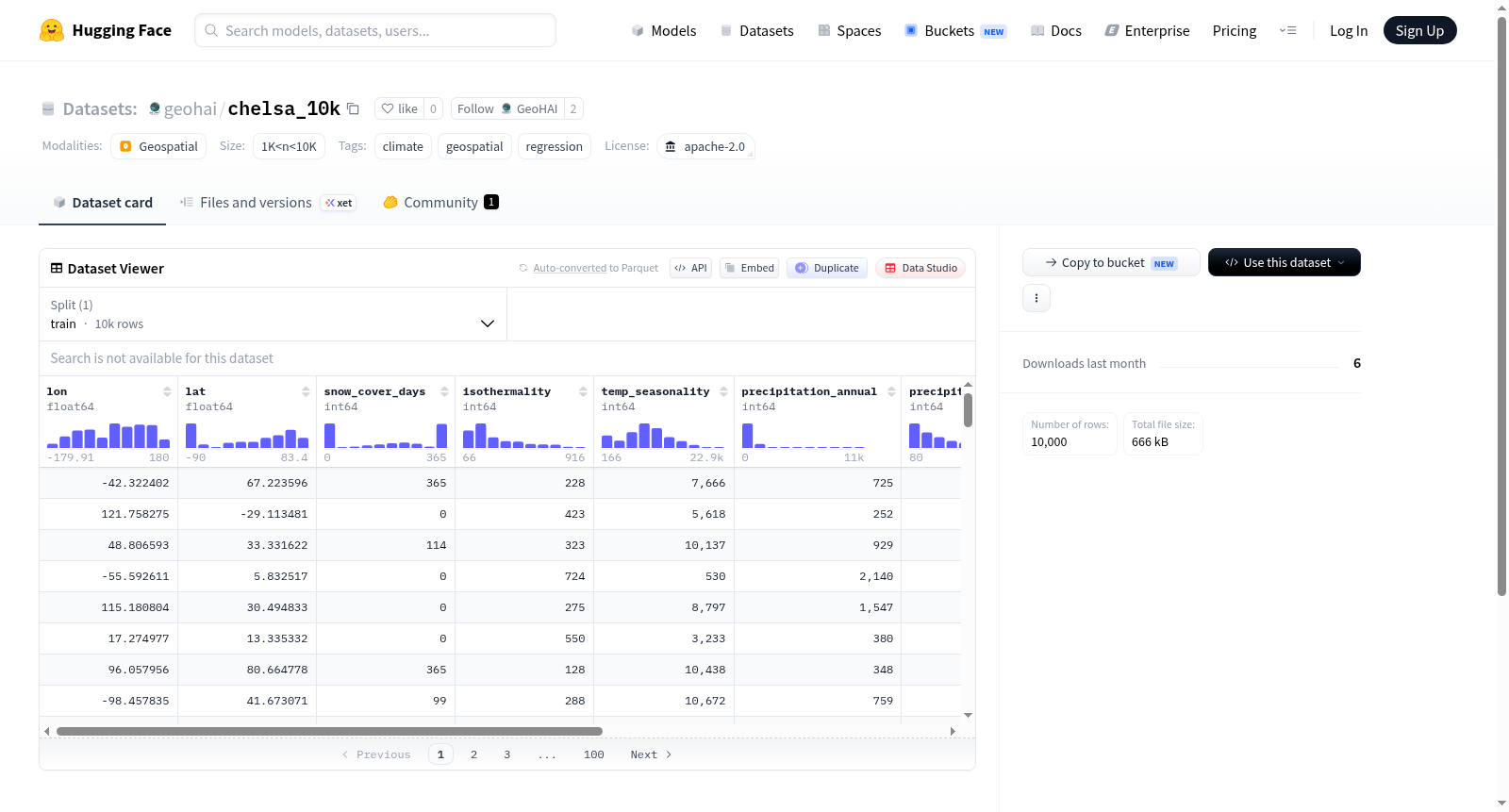Click Next page in pagination

point(651,754)
